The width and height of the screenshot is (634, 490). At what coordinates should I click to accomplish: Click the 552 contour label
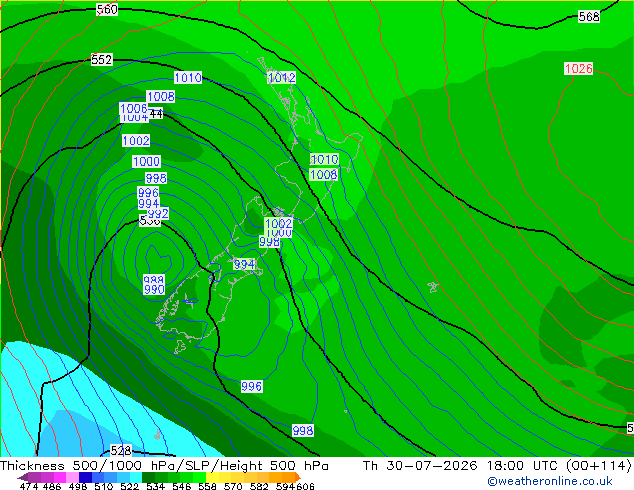(101, 60)
